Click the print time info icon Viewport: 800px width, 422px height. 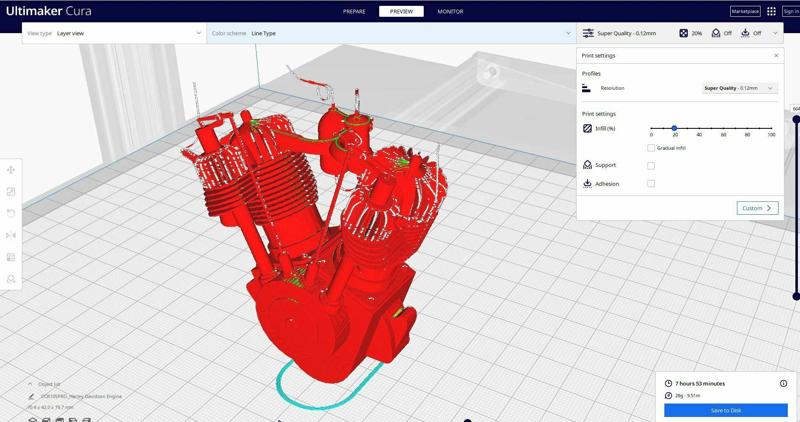[x=783, y=383]
